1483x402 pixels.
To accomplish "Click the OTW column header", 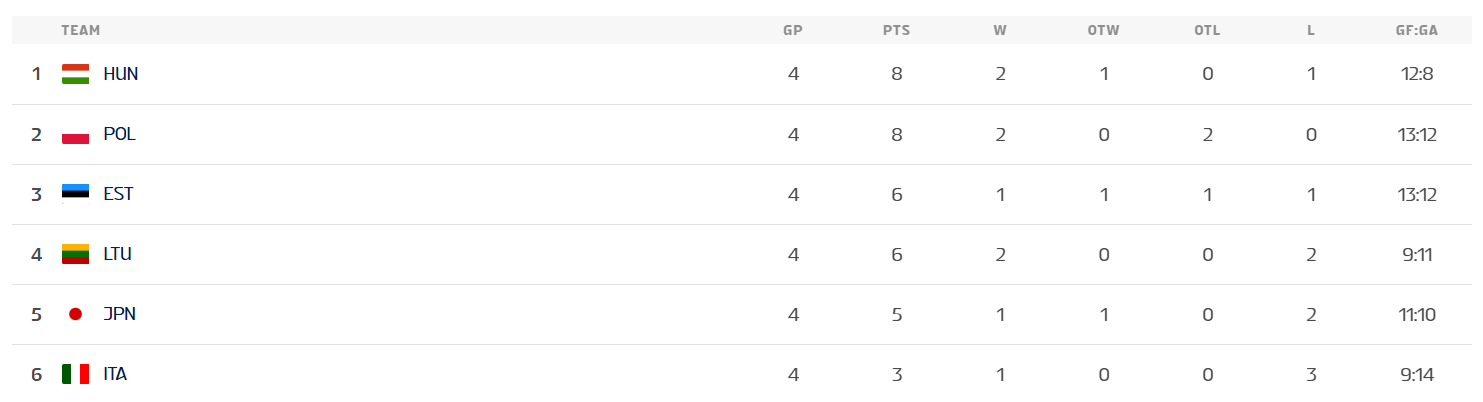I will (x=1103, y=30).
